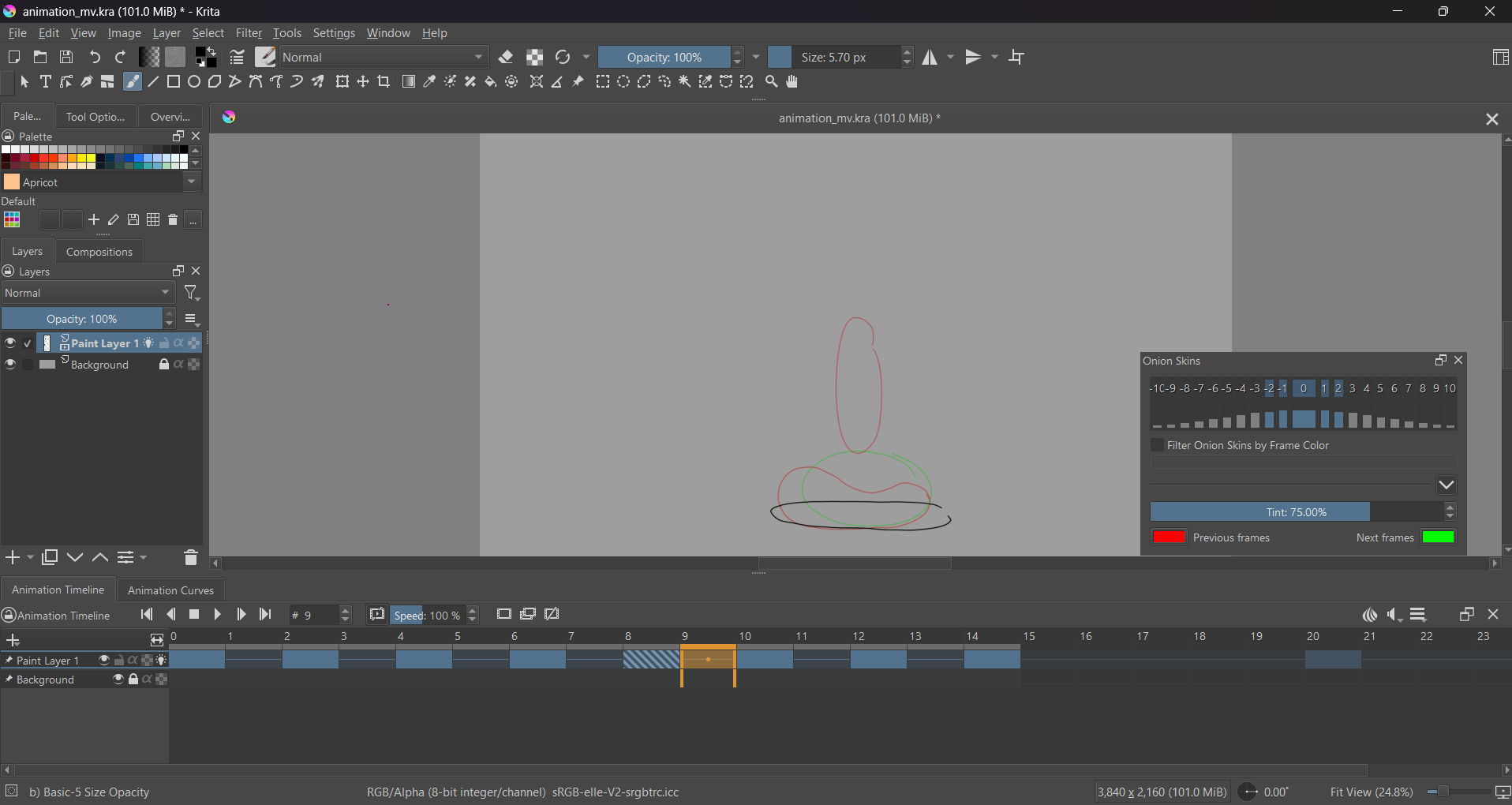1512x805 pixels.
Task: Open the File menu
Action: click(x=17, y=33)
